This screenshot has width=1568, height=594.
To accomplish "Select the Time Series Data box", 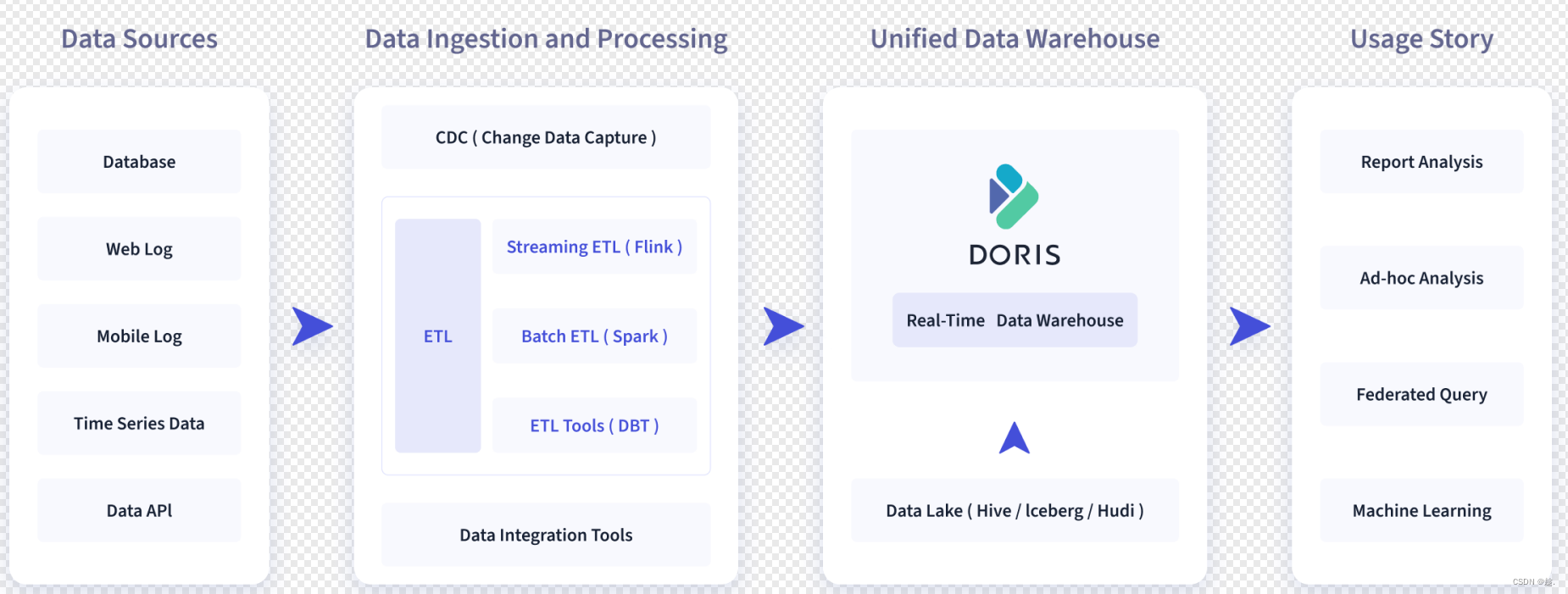I will [x=139, y=424].
